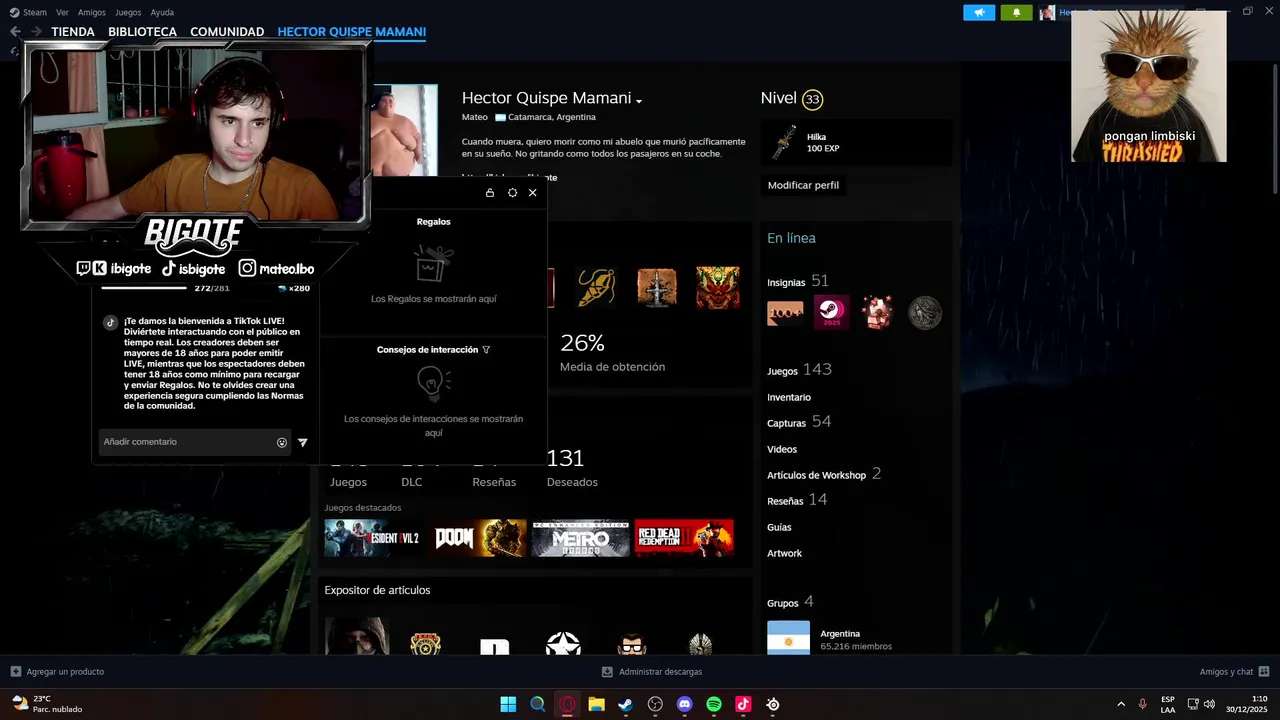1280x720 pixels.
Task: Open Inventario link
Action: tap(789, 397)
